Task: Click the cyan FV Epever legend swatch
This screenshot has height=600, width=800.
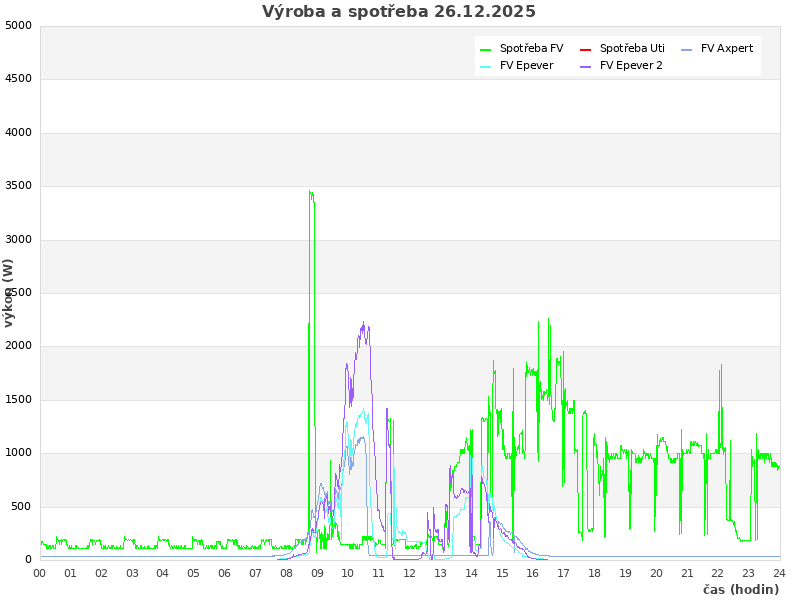Action: pos(486,66)
